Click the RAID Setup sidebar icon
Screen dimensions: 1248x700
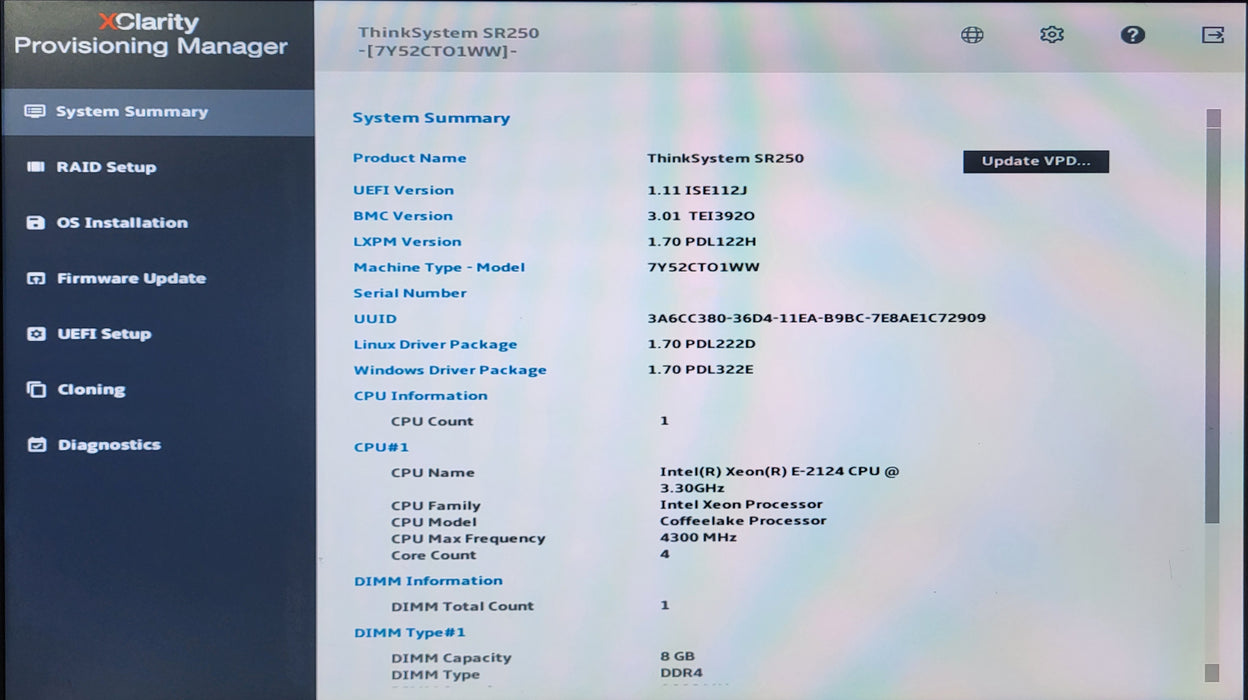point(36,167)
